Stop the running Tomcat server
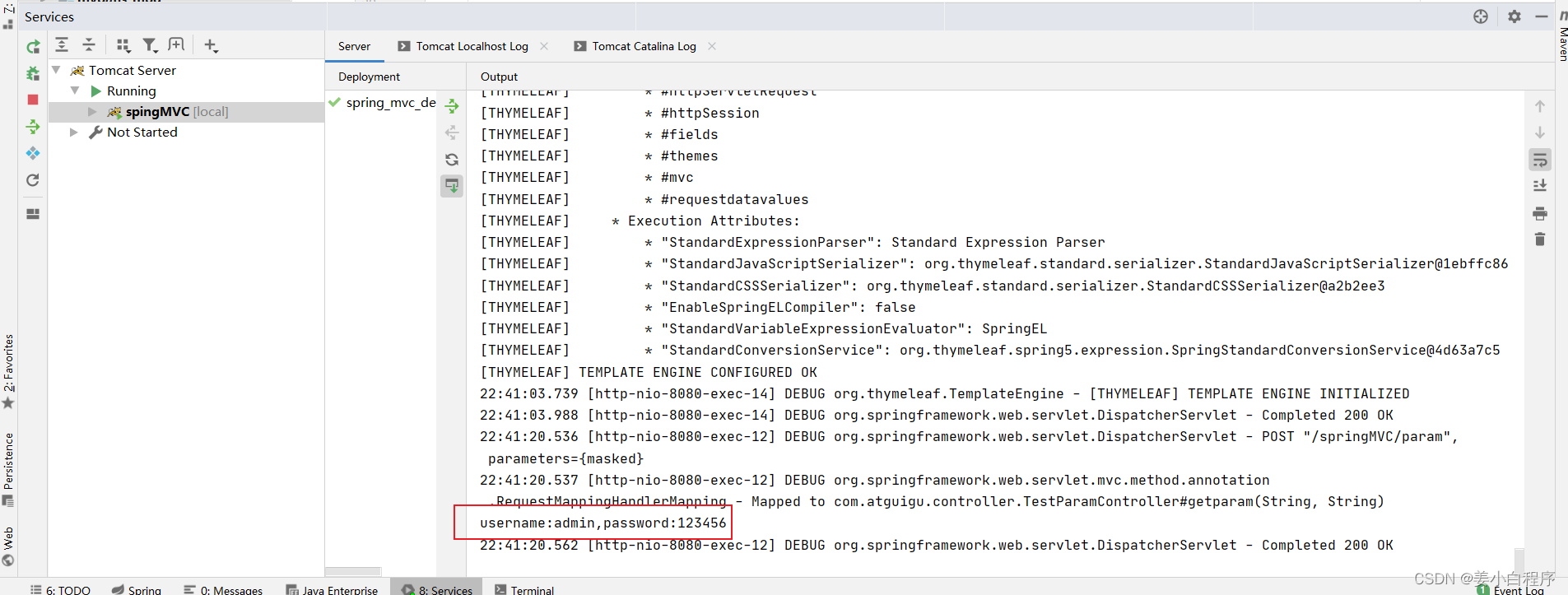This screenshot has width=1568, height=595. pyautogui.click(x=33, y=100)
